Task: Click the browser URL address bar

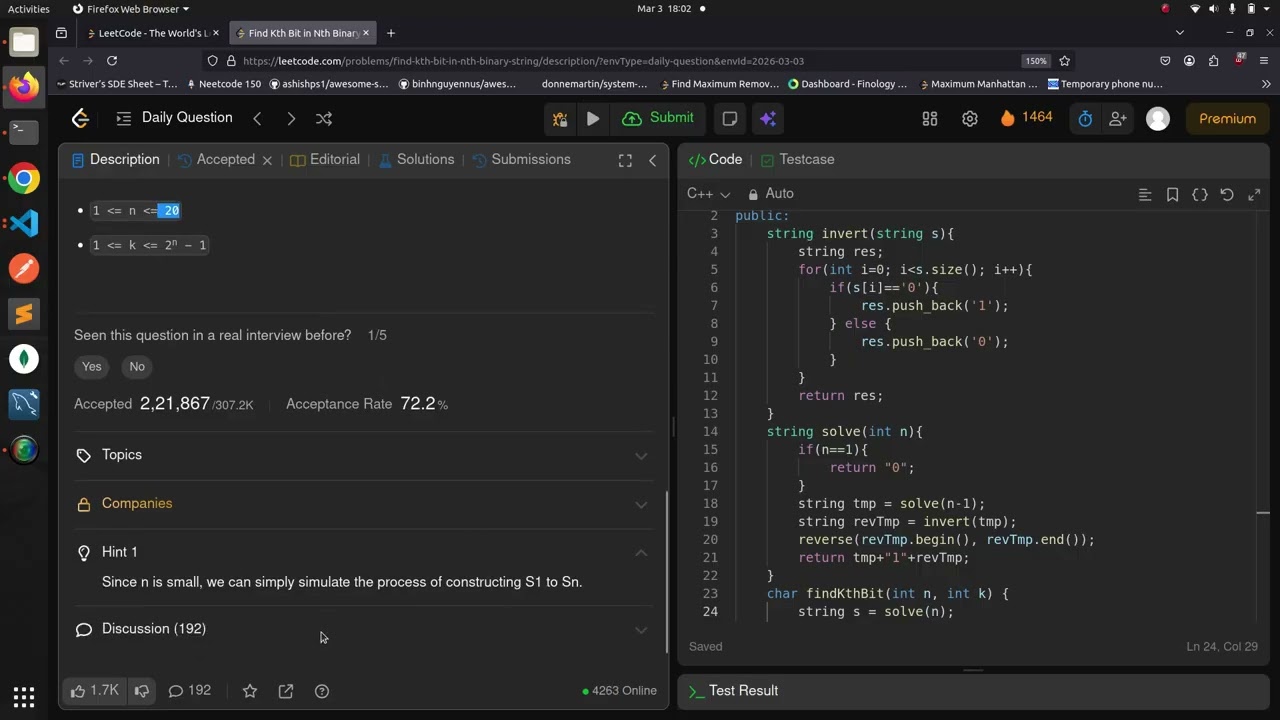Action: click(x=629, y=61)
